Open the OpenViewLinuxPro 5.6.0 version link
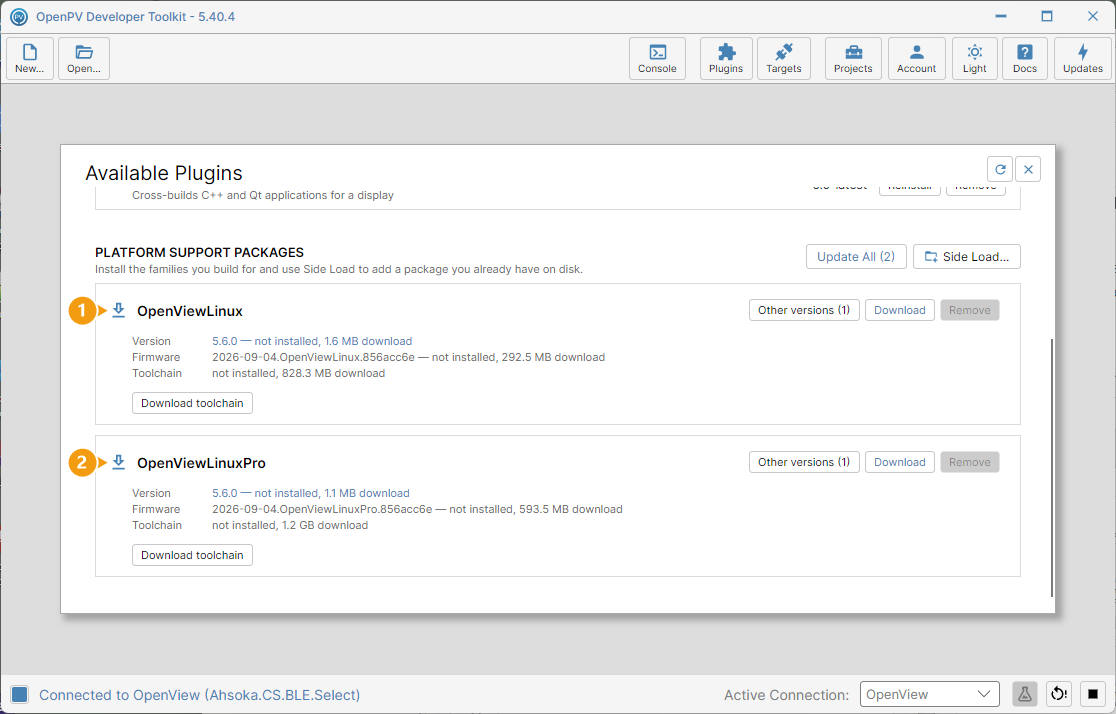The image size is (1116, 714). point(311,493)
